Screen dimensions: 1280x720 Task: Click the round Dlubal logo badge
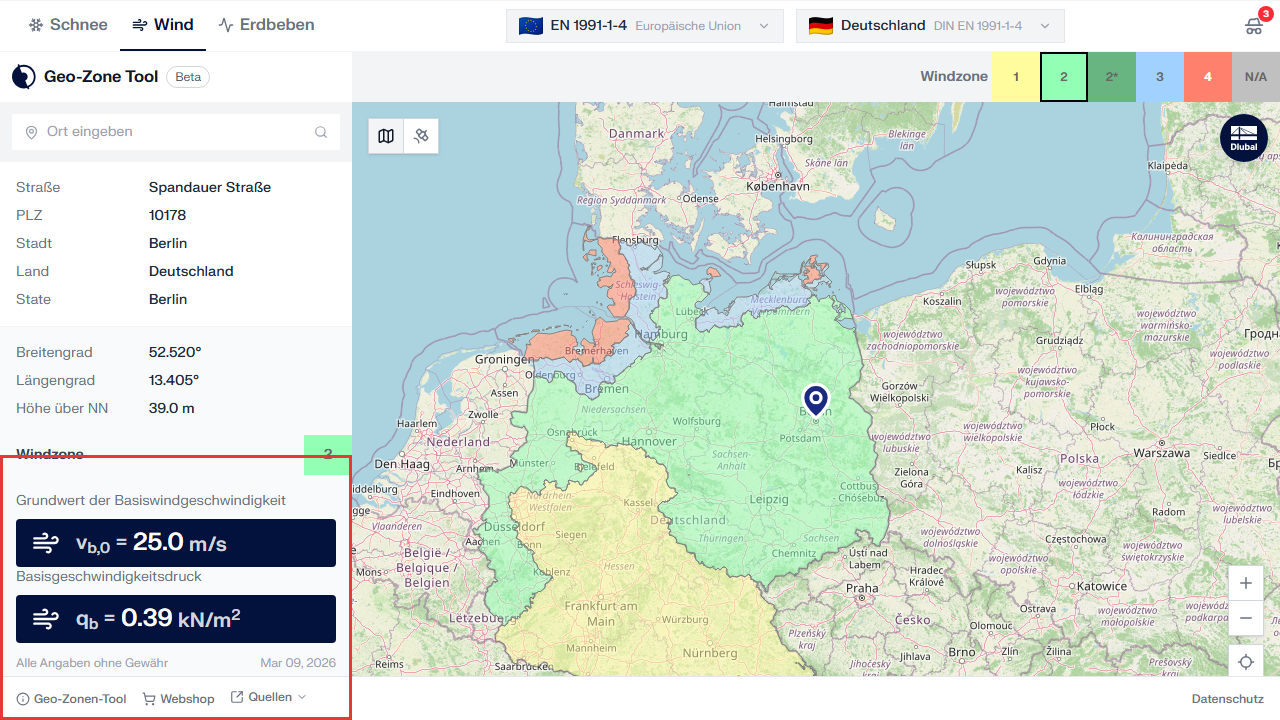1243,138
